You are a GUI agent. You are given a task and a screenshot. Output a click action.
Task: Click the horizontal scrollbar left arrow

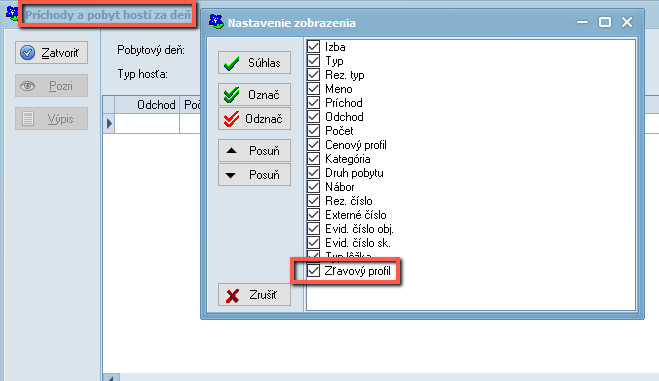pos(111,378)
